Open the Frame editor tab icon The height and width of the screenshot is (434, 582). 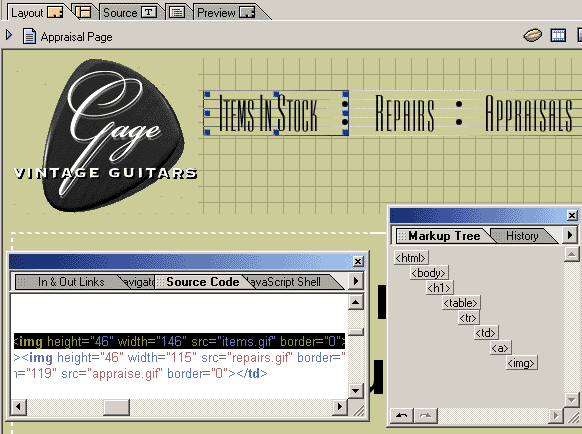(x=83, y=12)
